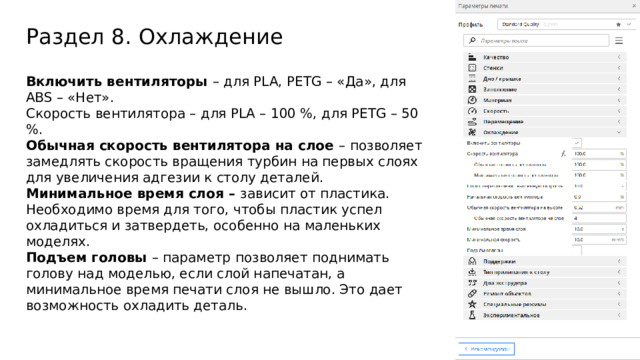Click the Заполнение category icon
Screen dimensions: 640x360
[x=472, y=89]
